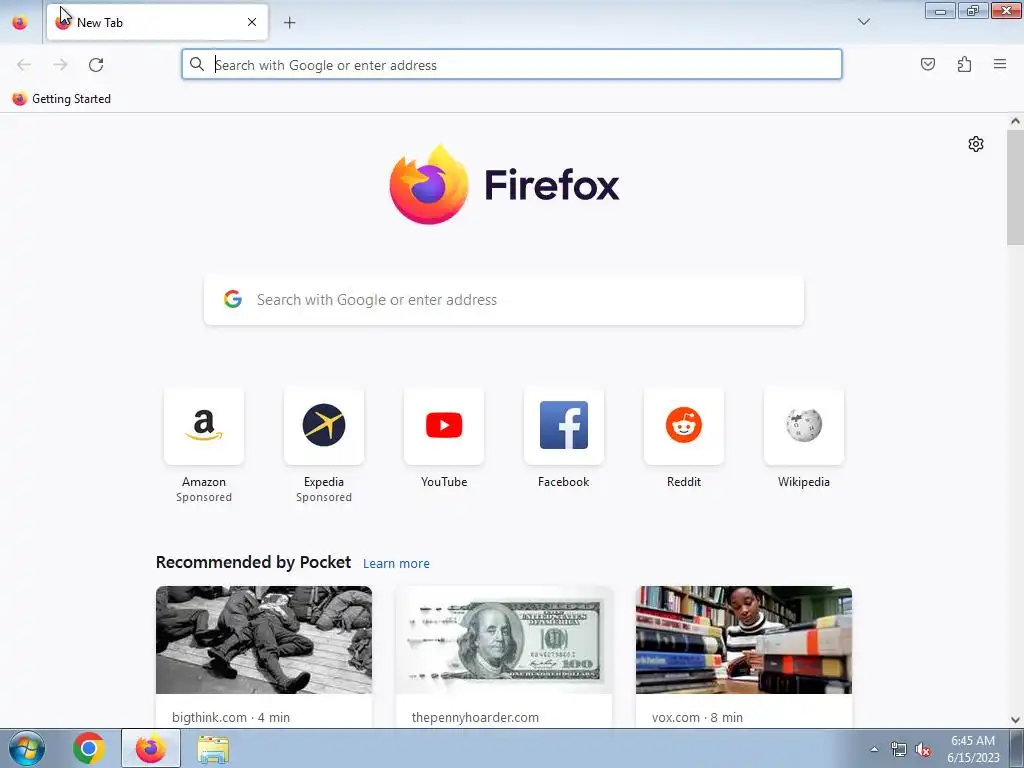The width and height of the screenshot is (1024, 768).
Task: Click the Recommended by Pocket heading
Action: click(x=253, y=562)
